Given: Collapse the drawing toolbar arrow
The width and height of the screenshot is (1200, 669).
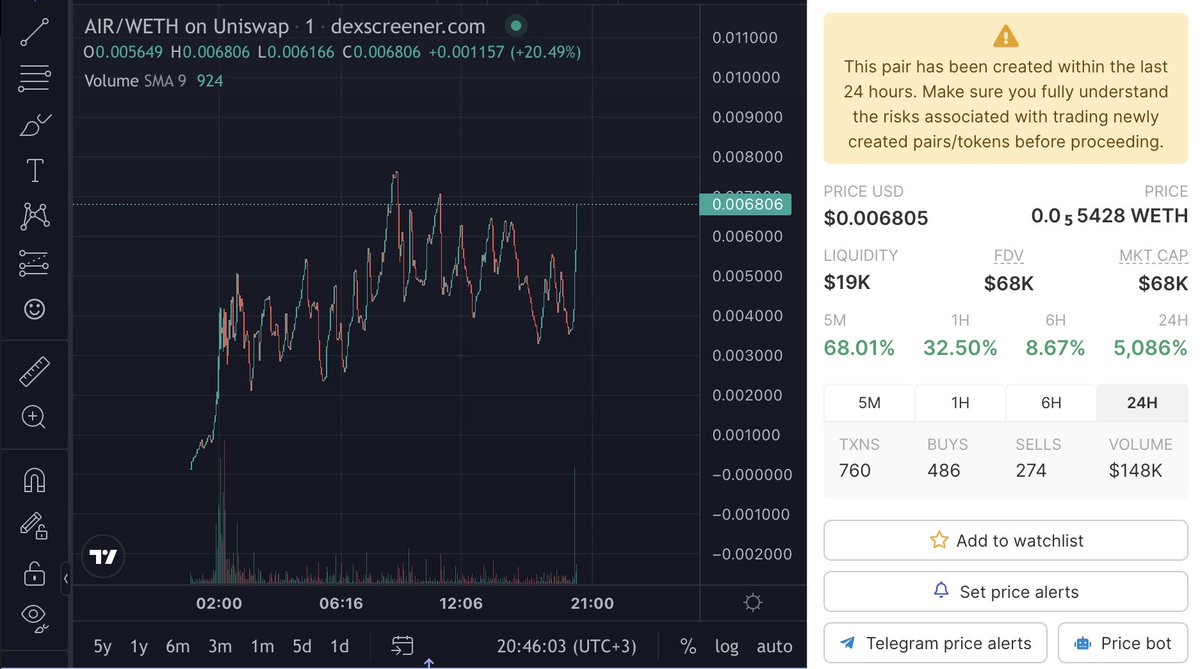Looking at the screenshot, I should point(66,578).
